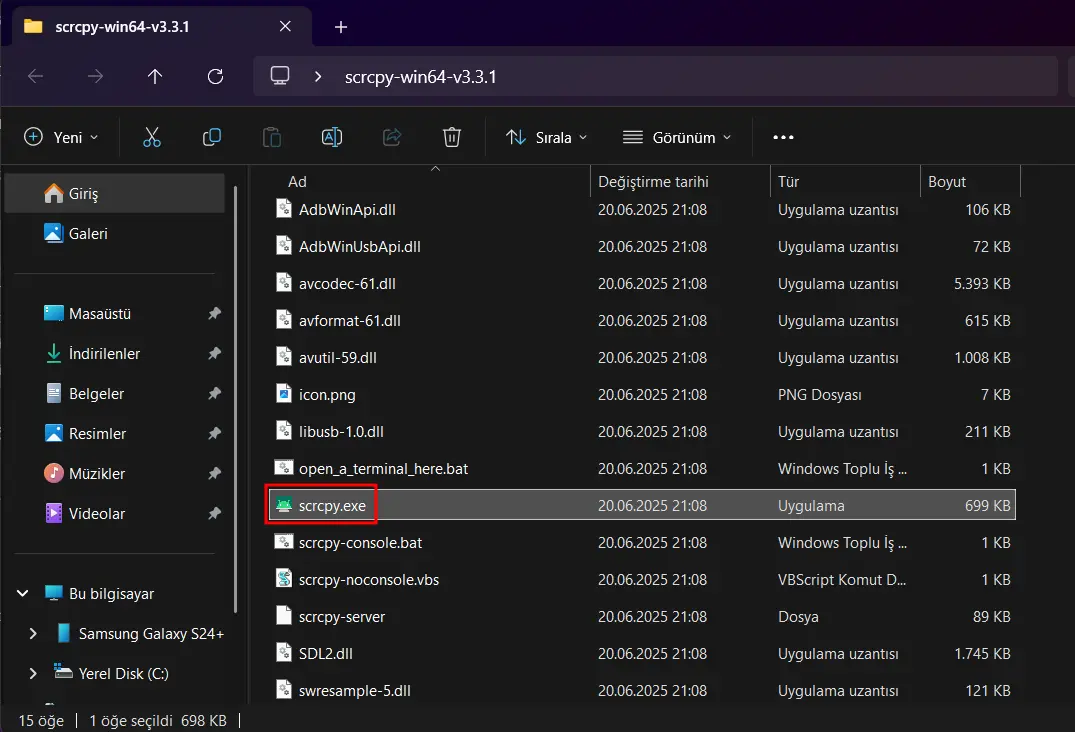
Task: Open Giriş in the sidebar
Action: (x=114, y=193)
